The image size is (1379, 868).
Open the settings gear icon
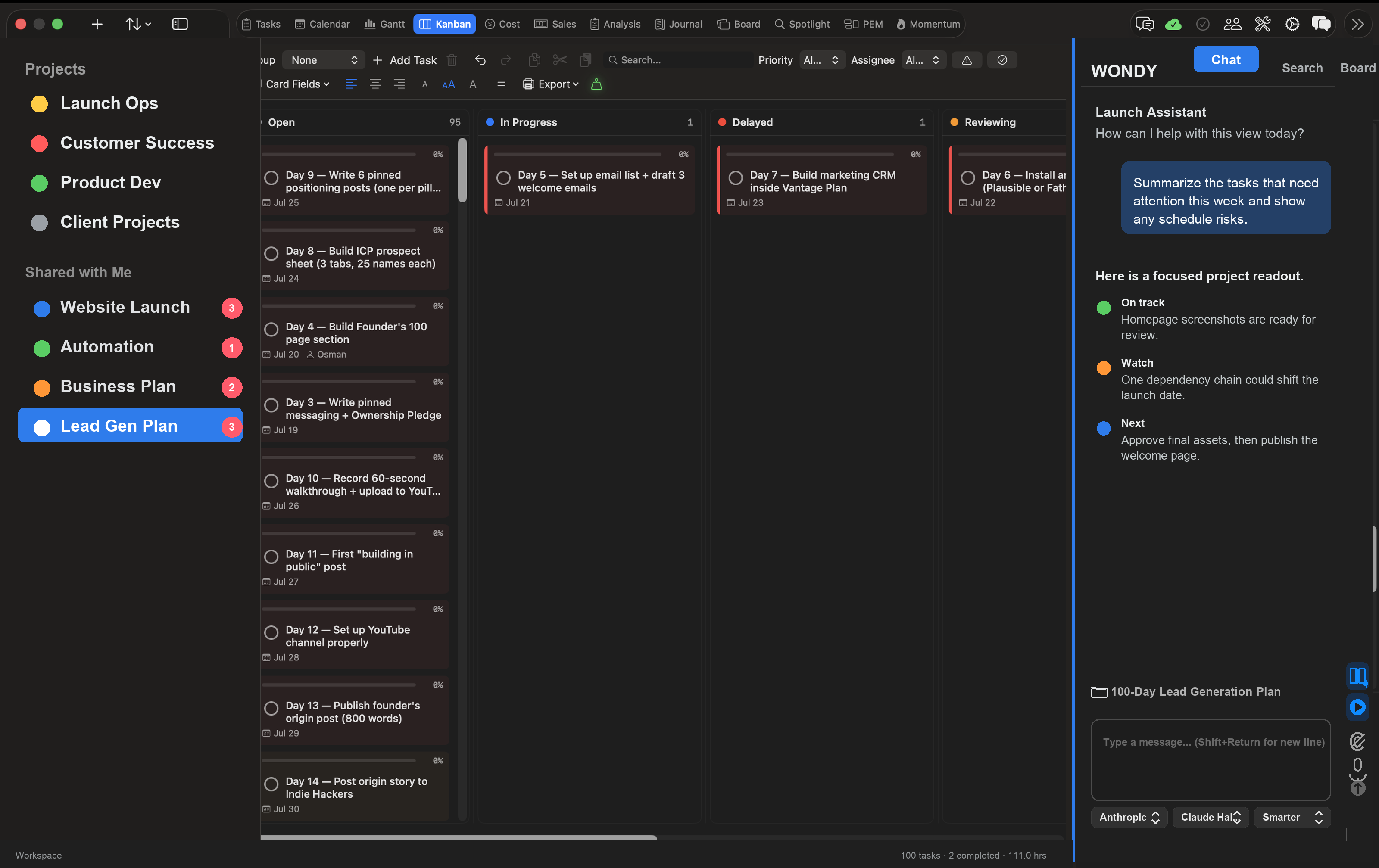point(1292,24)
